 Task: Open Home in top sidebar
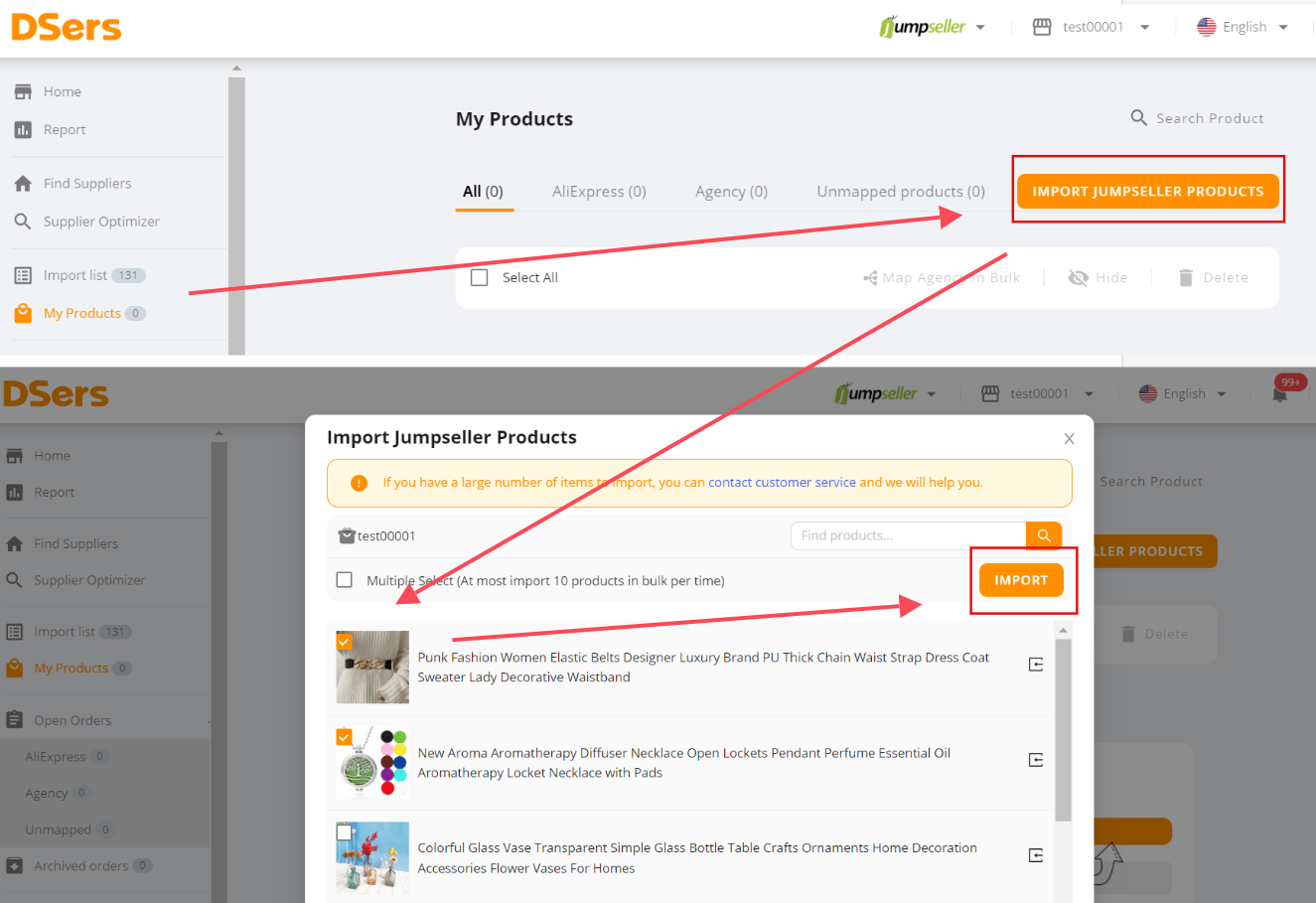(x=62, y=91)
